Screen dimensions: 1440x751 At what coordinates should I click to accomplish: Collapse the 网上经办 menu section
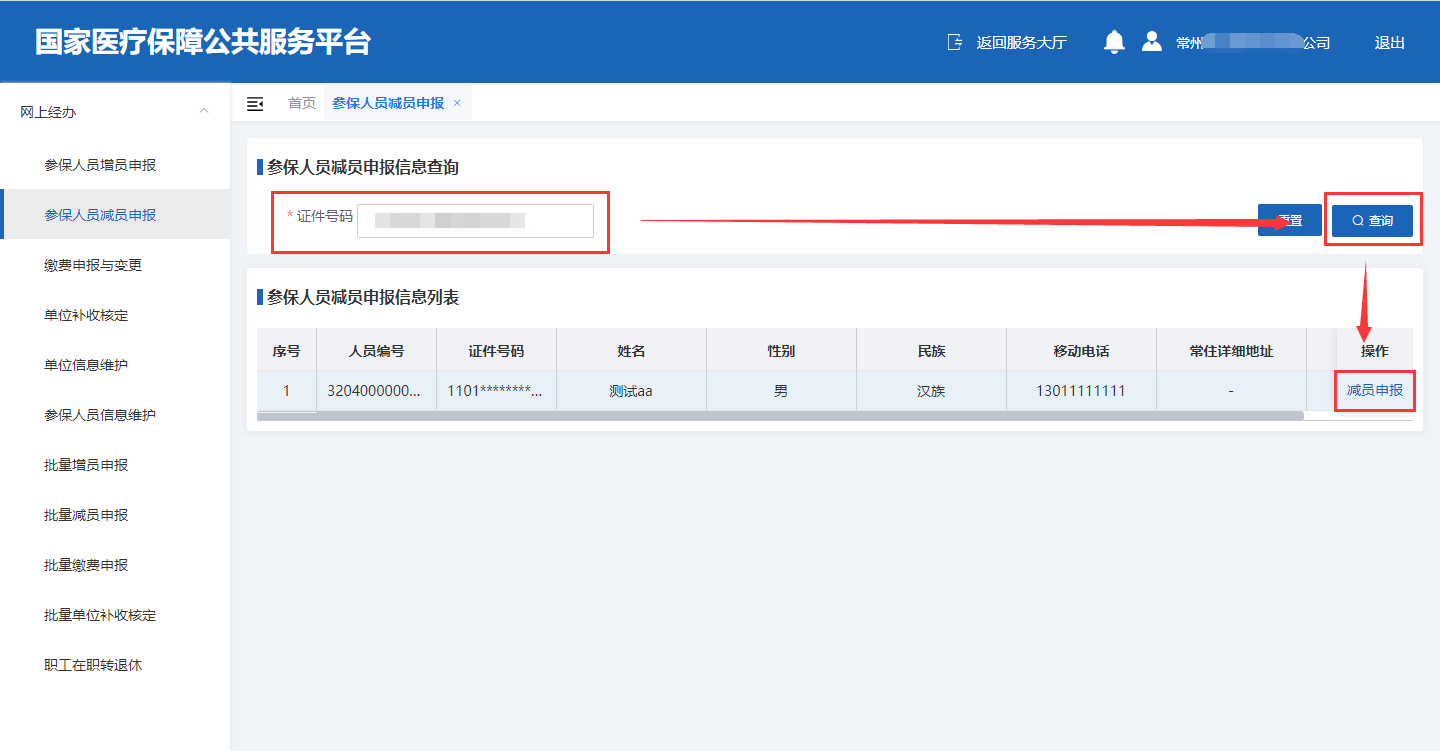tap(204, 111)
